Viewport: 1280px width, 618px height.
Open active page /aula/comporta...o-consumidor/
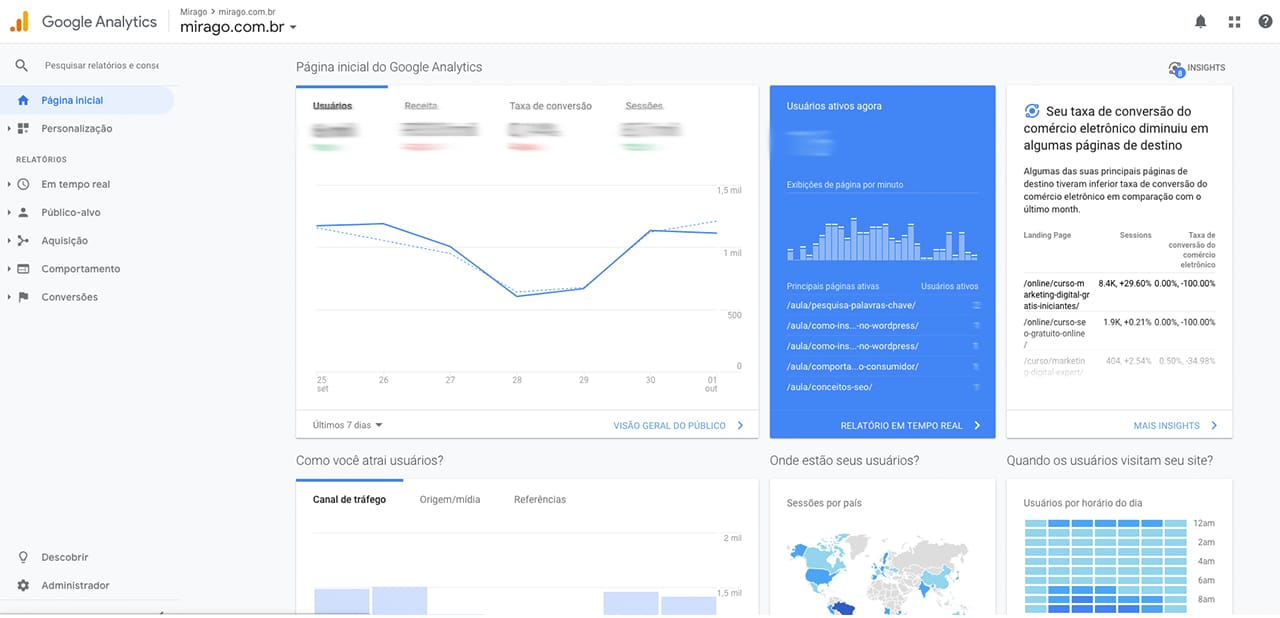coord(852,366)
